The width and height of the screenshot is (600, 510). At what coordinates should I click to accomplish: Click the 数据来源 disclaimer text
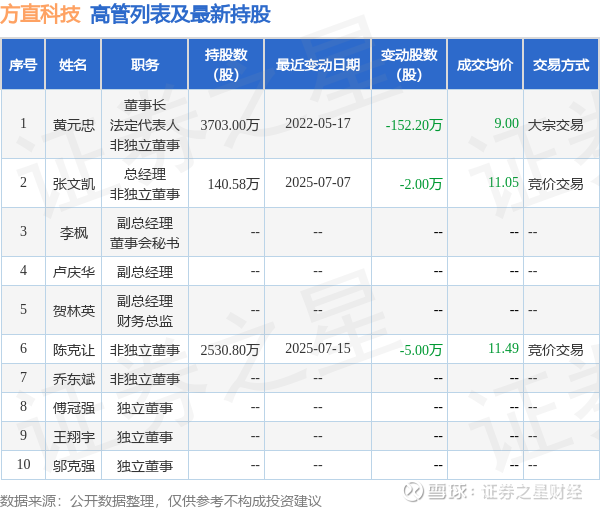161,501
